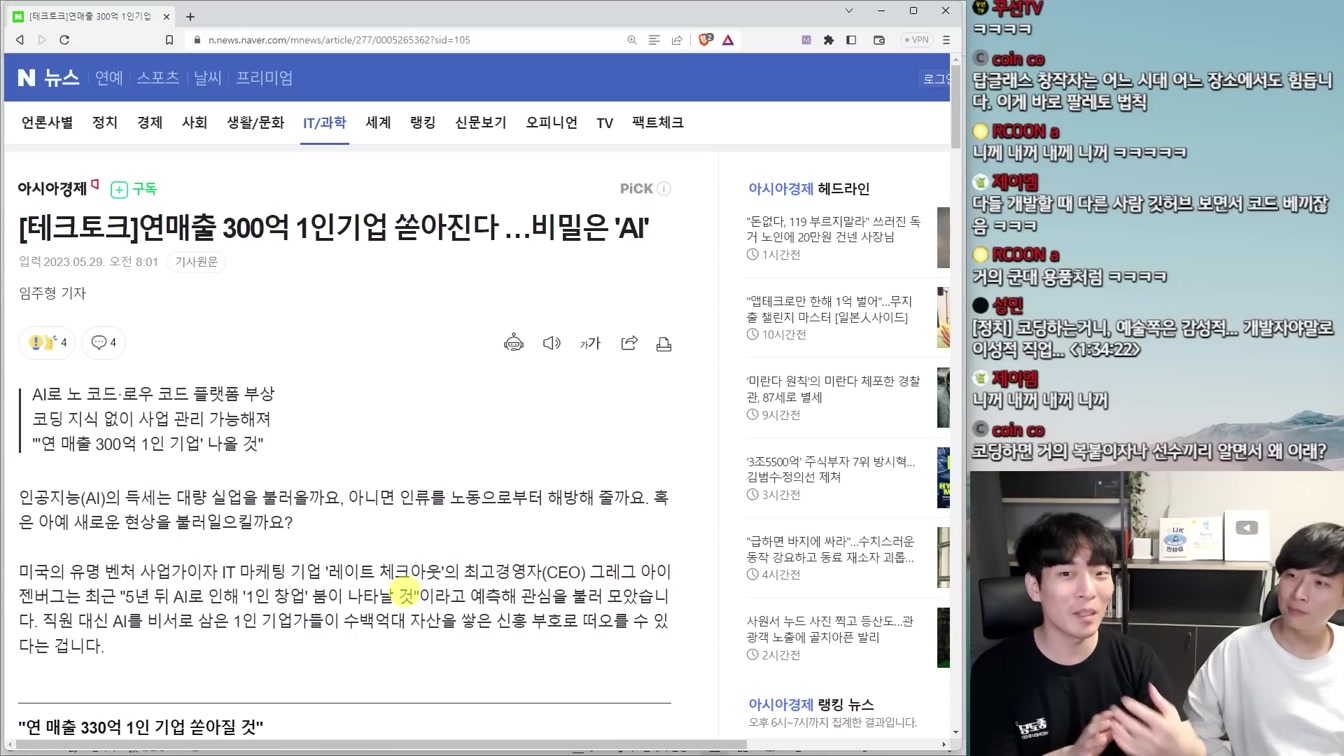Viewport: 1344px width, 756px height.
Task: Select the 사회 tab
Action: pos(194,122)
